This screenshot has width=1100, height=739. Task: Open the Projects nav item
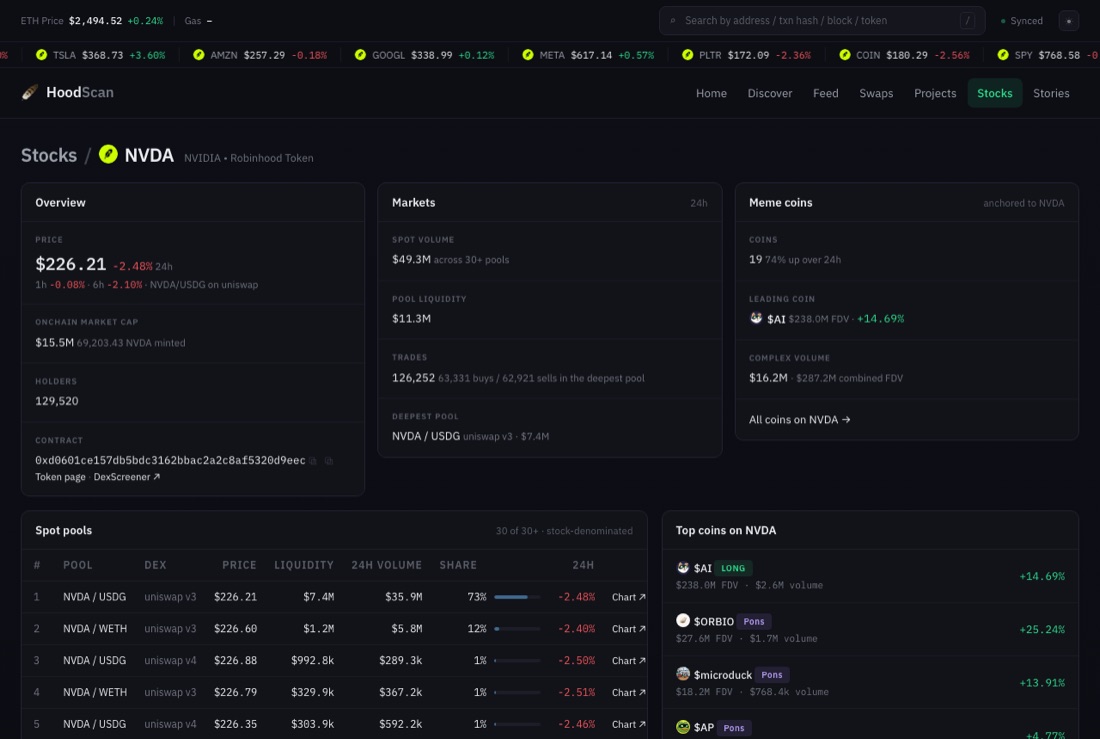tap(934, 93)
